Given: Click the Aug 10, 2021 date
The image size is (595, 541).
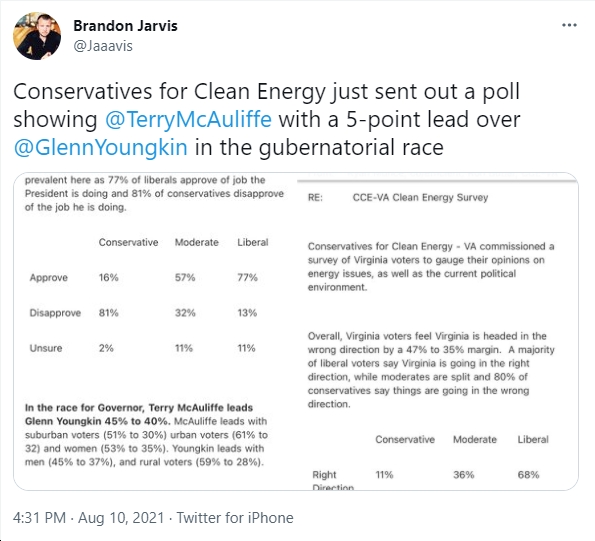Looking at the screenshot, I should pyautogui.click(x=121, y=518).
